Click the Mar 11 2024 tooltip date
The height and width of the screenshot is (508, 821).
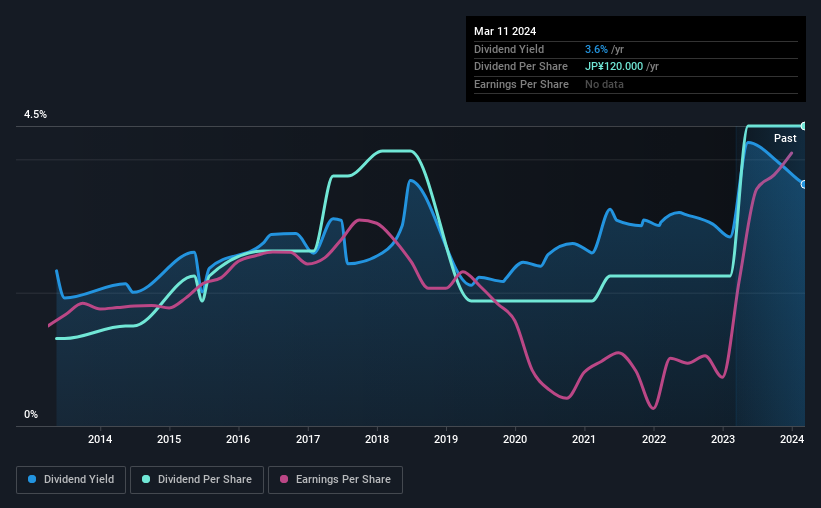point(505,31)
